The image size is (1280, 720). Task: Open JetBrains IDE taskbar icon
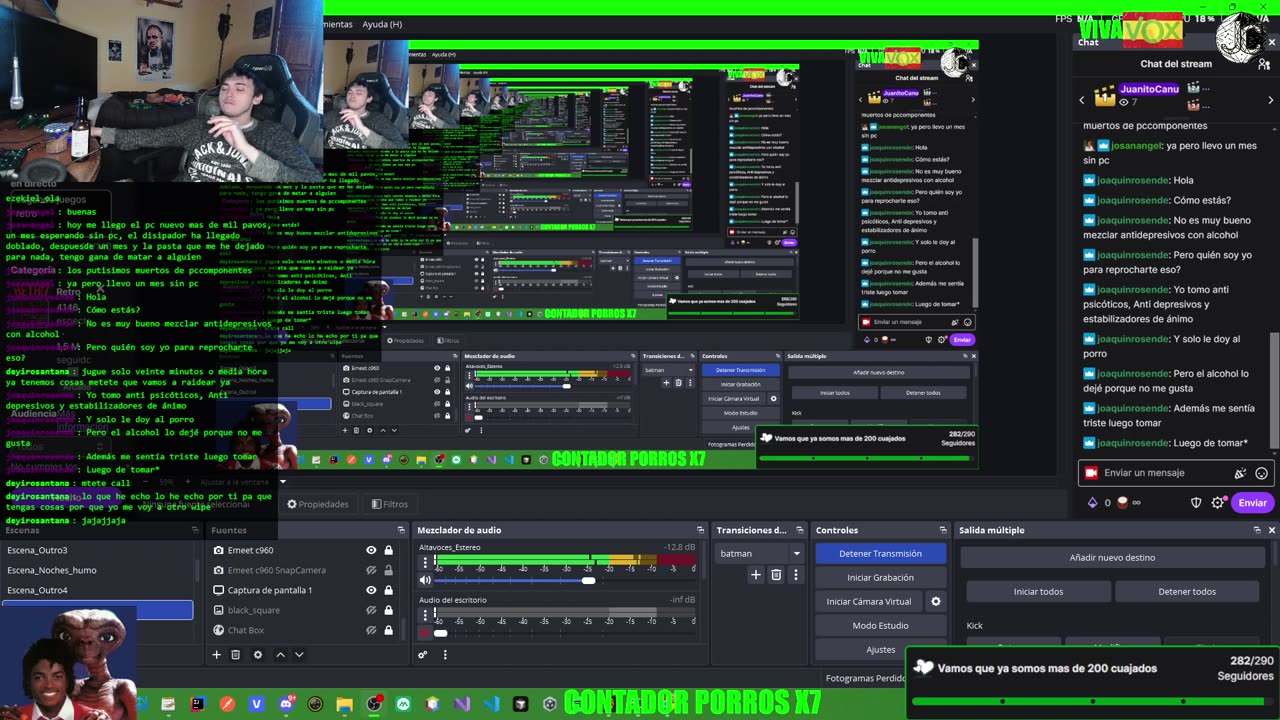[197, 704]
